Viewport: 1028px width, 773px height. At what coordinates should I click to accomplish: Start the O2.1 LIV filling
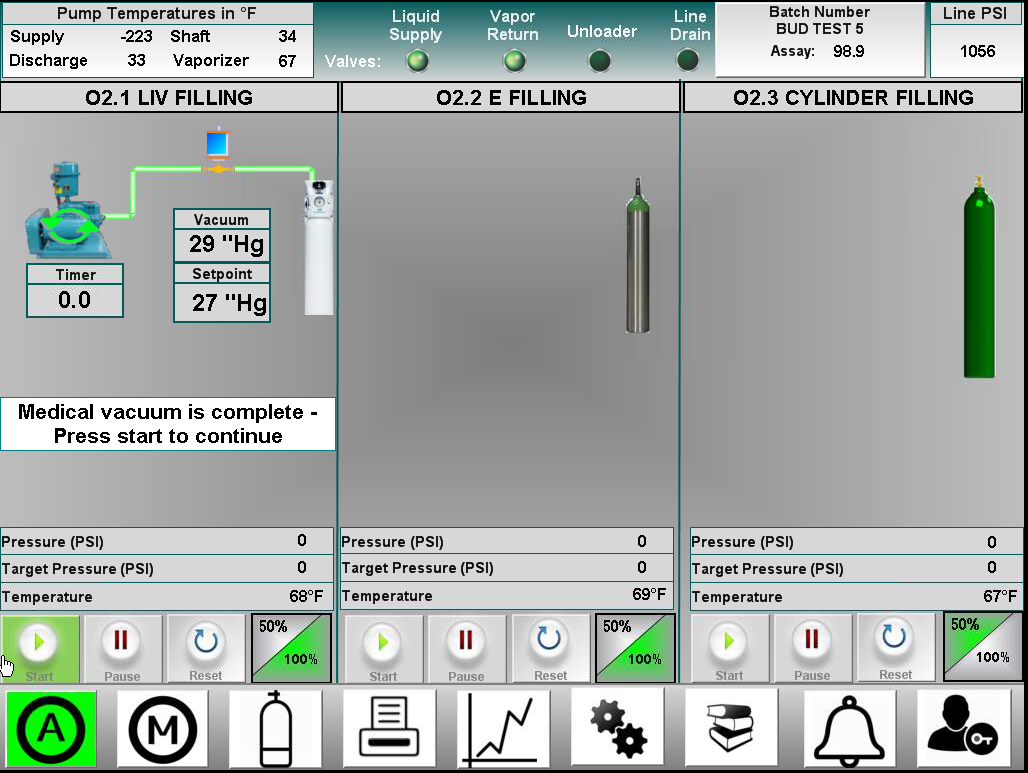coord(39,648)
